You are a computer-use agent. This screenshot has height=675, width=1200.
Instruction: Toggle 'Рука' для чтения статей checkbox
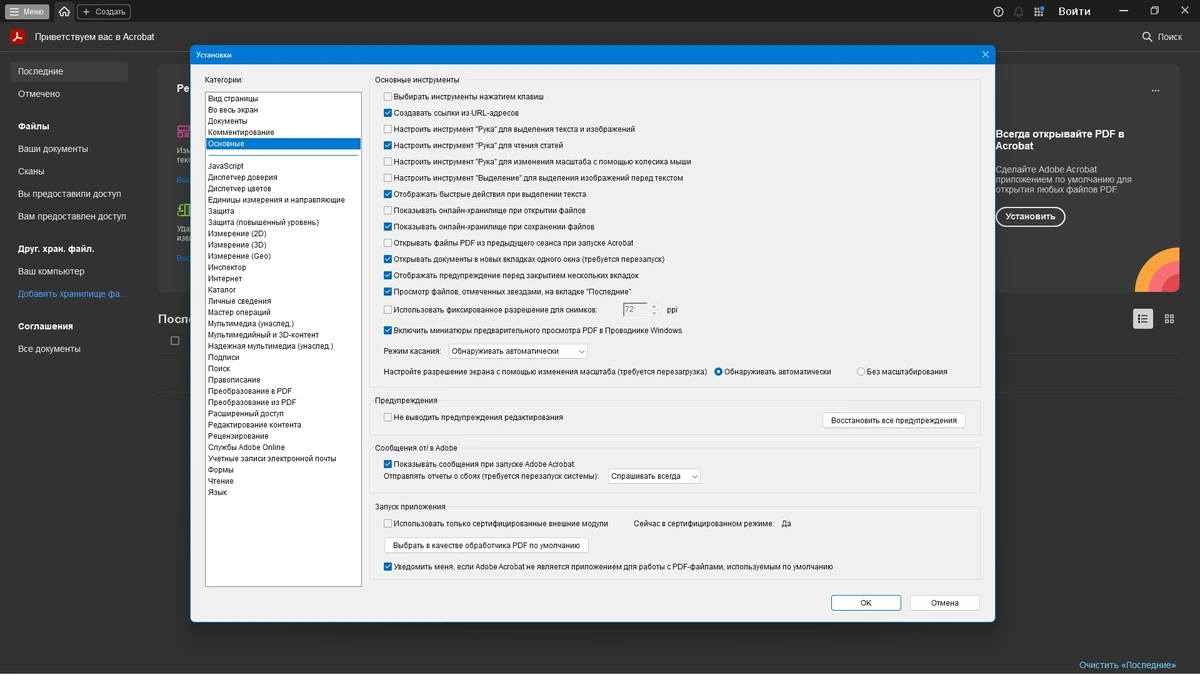[x=388, y=145]
